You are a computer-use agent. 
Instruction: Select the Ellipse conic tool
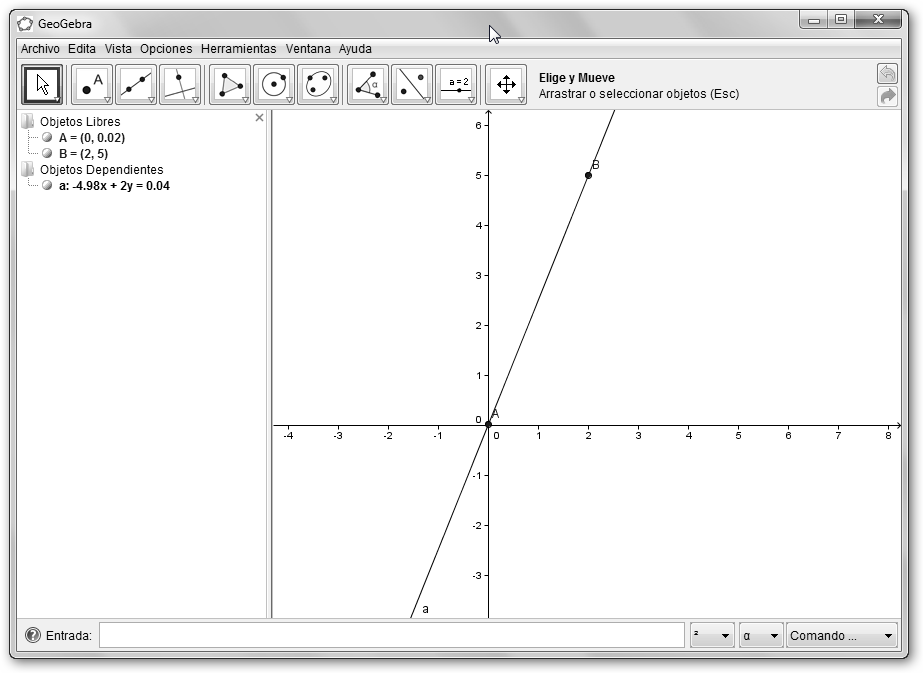point(318,85)
